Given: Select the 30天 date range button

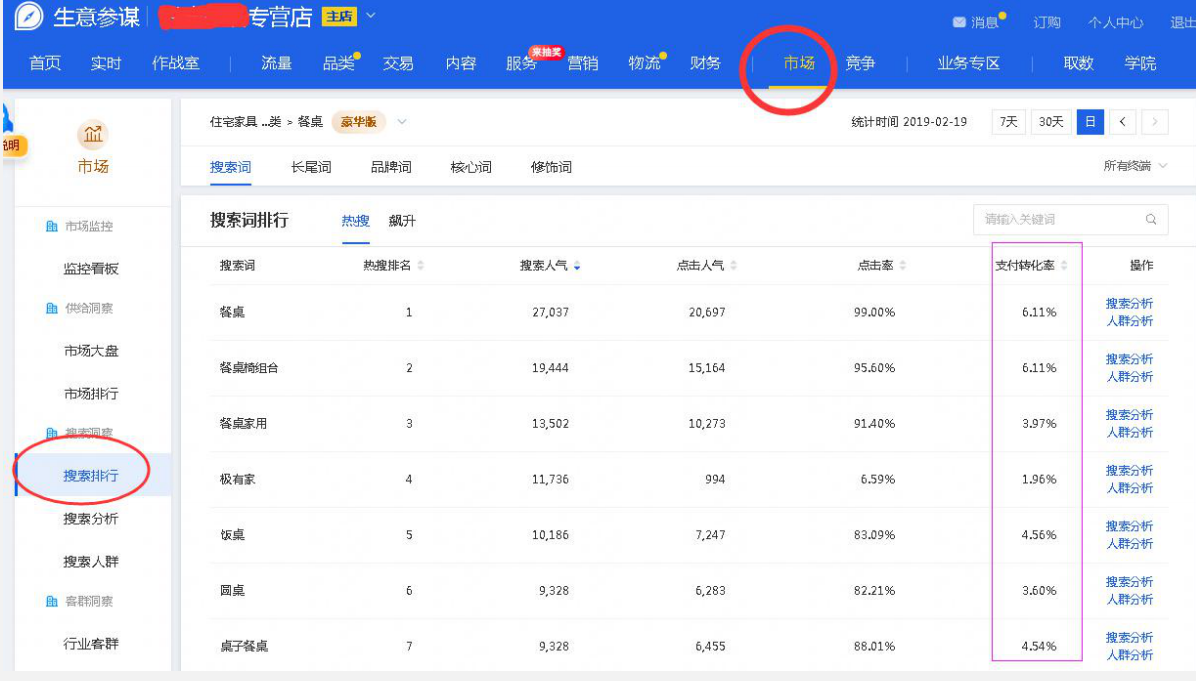Looking at the screenshot, I should pyautogui.click(x=1050, y=122).
